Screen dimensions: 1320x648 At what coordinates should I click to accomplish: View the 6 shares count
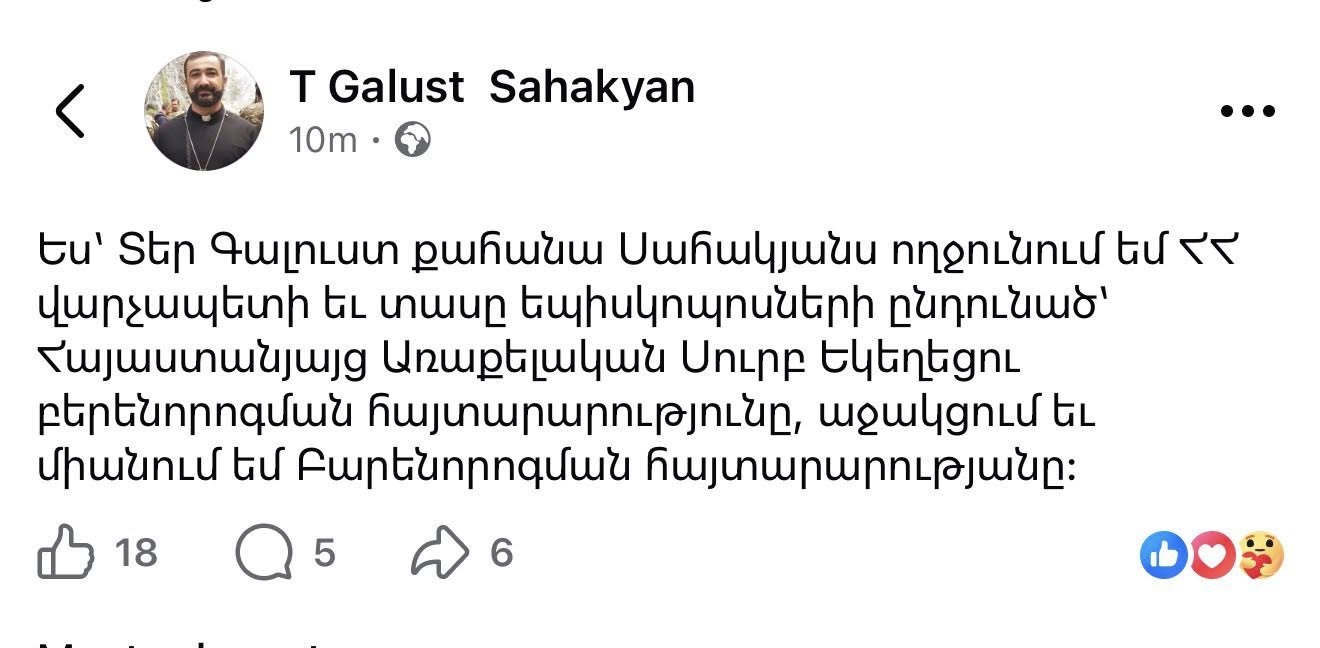coord(501,553)
